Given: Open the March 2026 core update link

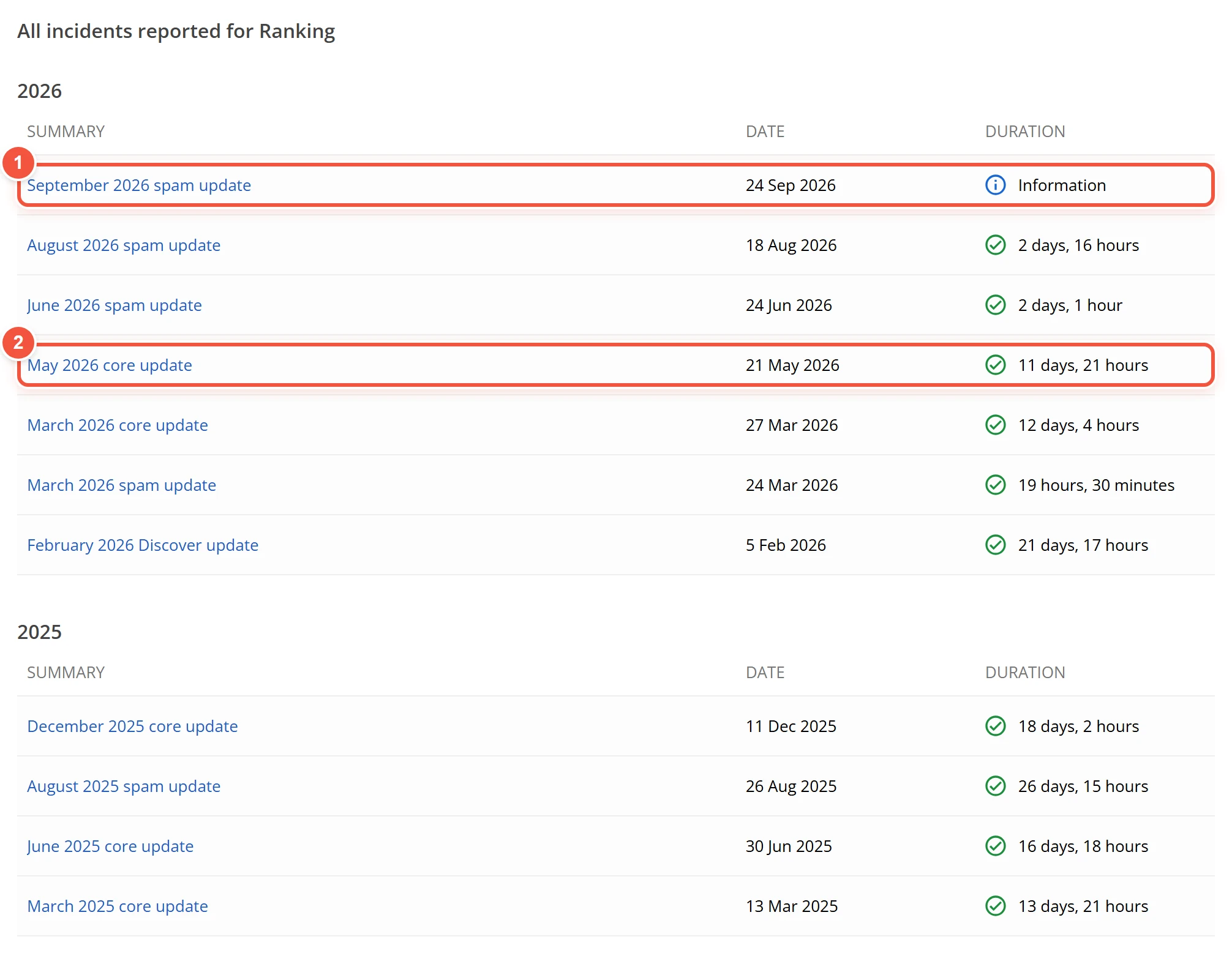Looking at the screenshot, I should 118,425.
